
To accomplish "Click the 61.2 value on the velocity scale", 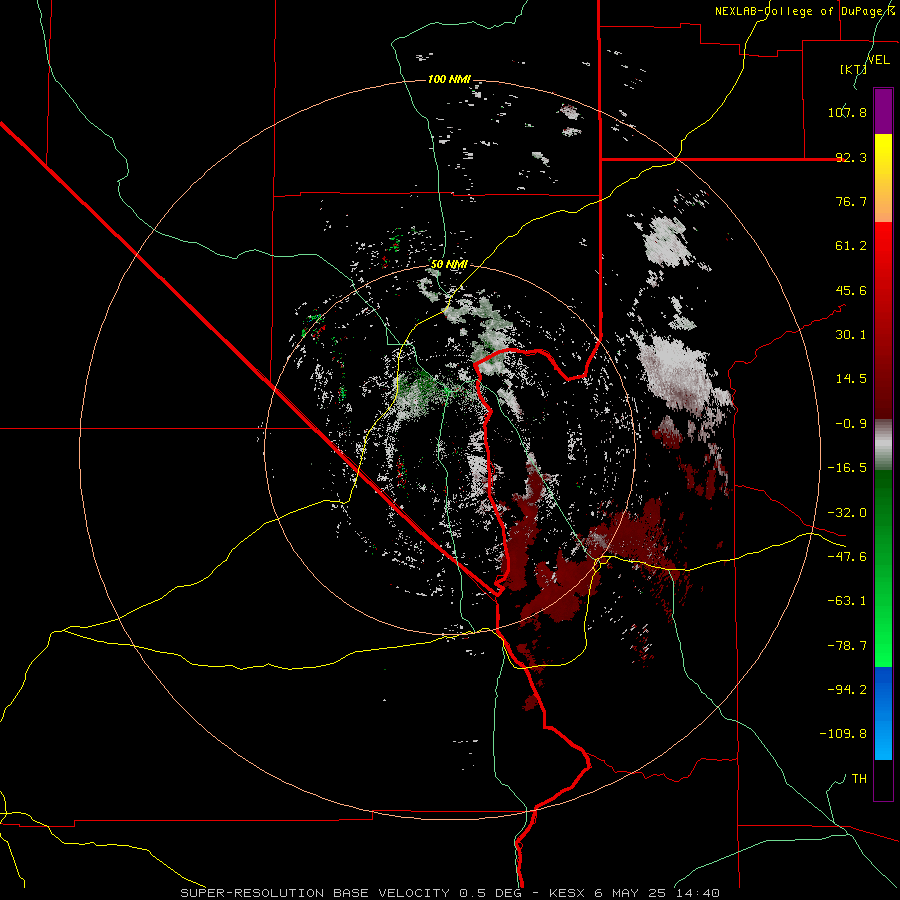I will (851, 246).
